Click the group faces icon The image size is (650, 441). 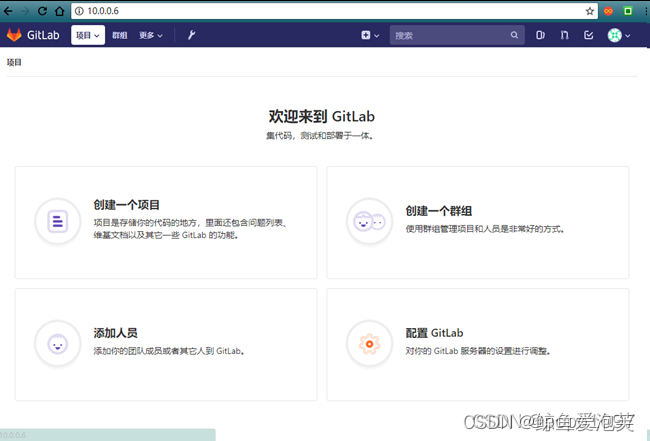click(369, 221)
